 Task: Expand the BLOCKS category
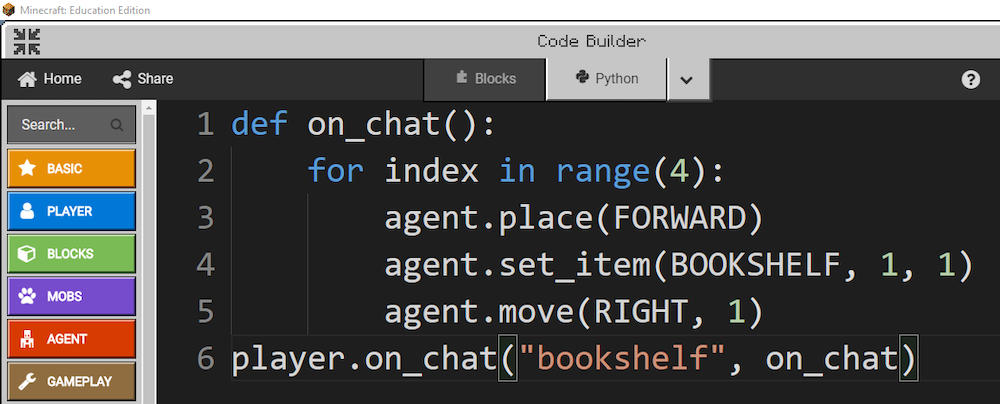(x=71, y=254)
